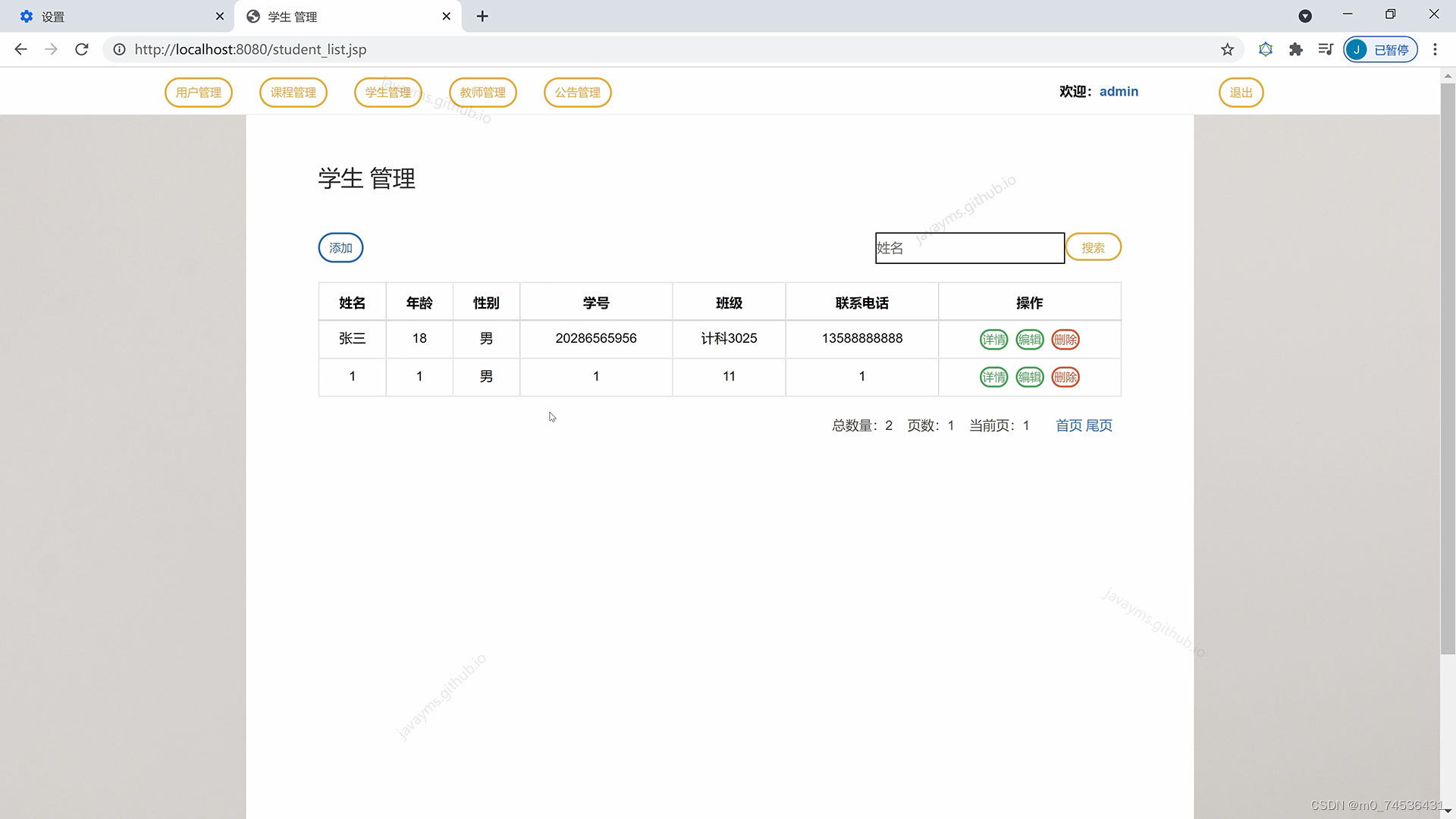The width and height of the screenshot is (1456, 819).
Task: Click 编辑 in the class 11 row
Action: coord(1030,377)
